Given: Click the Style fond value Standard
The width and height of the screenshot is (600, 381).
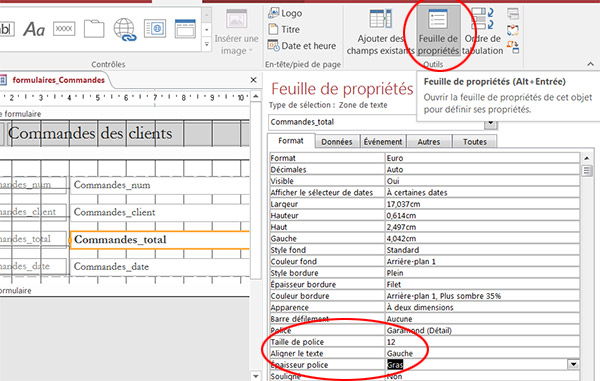Looking at the screenshot, I should click(482, 250).
